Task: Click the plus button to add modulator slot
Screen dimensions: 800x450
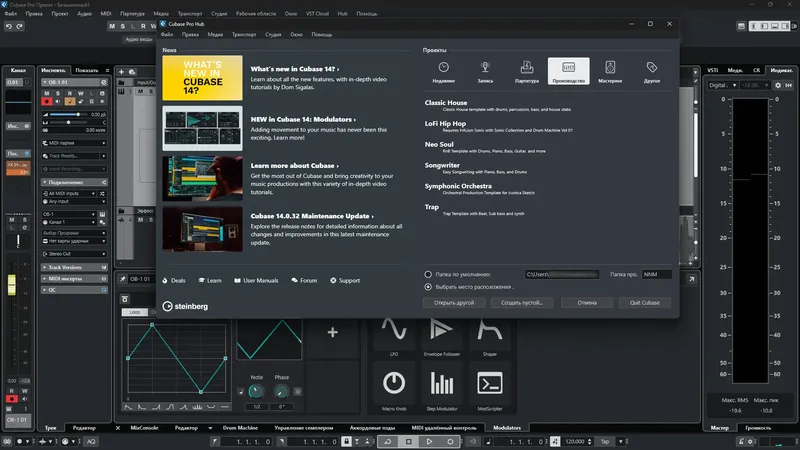Action: click(332, 333)
